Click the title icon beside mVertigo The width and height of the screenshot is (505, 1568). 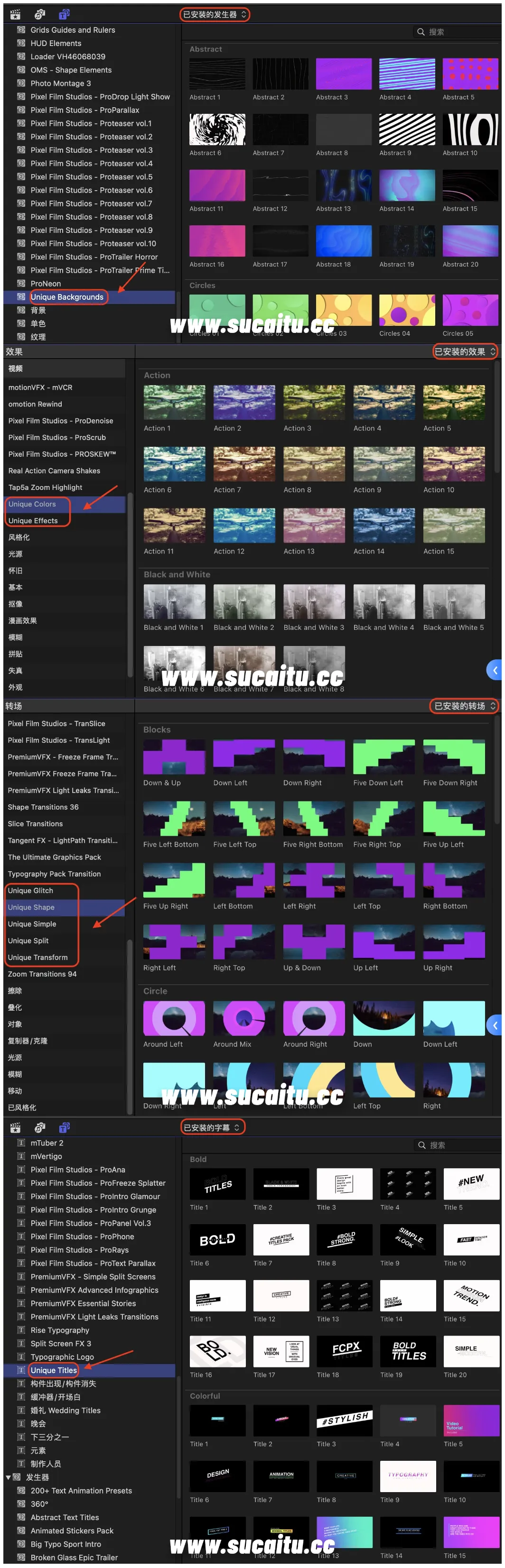click(21, 1155)
